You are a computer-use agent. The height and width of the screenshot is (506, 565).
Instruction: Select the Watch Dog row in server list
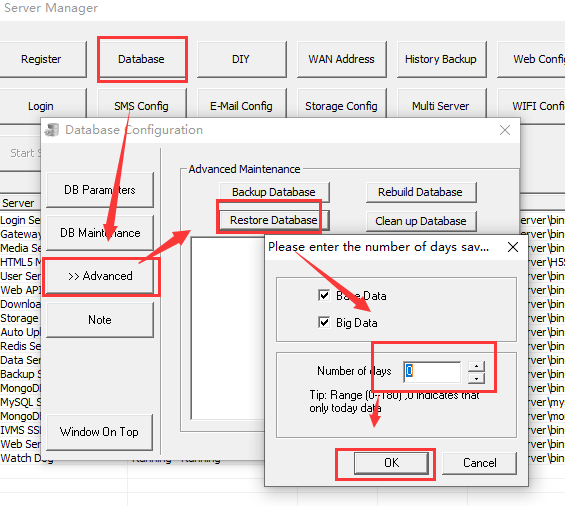pyautogui.click(x=27, y=458)
